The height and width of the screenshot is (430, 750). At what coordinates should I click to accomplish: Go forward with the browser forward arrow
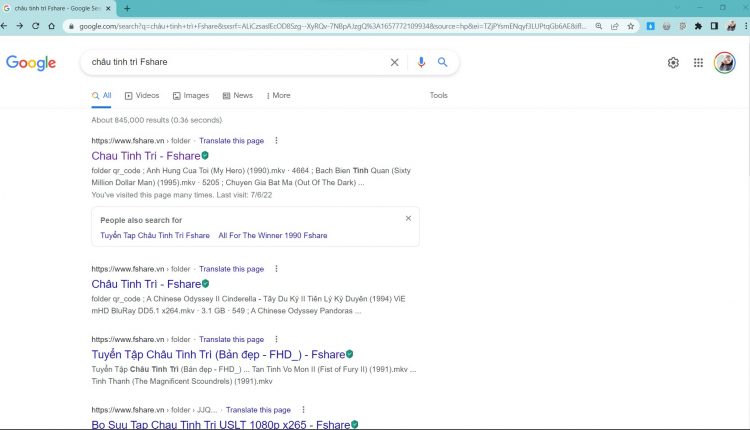pos(20,26)
